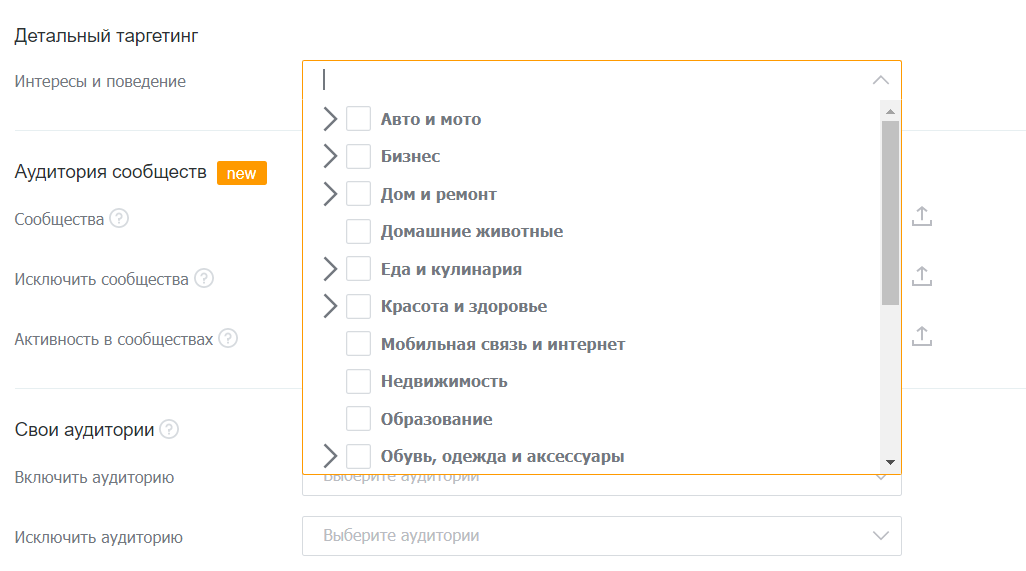Click the Еда и кулинария label
The height and width of the screenshot is (571, 1026).
[451, 269]
